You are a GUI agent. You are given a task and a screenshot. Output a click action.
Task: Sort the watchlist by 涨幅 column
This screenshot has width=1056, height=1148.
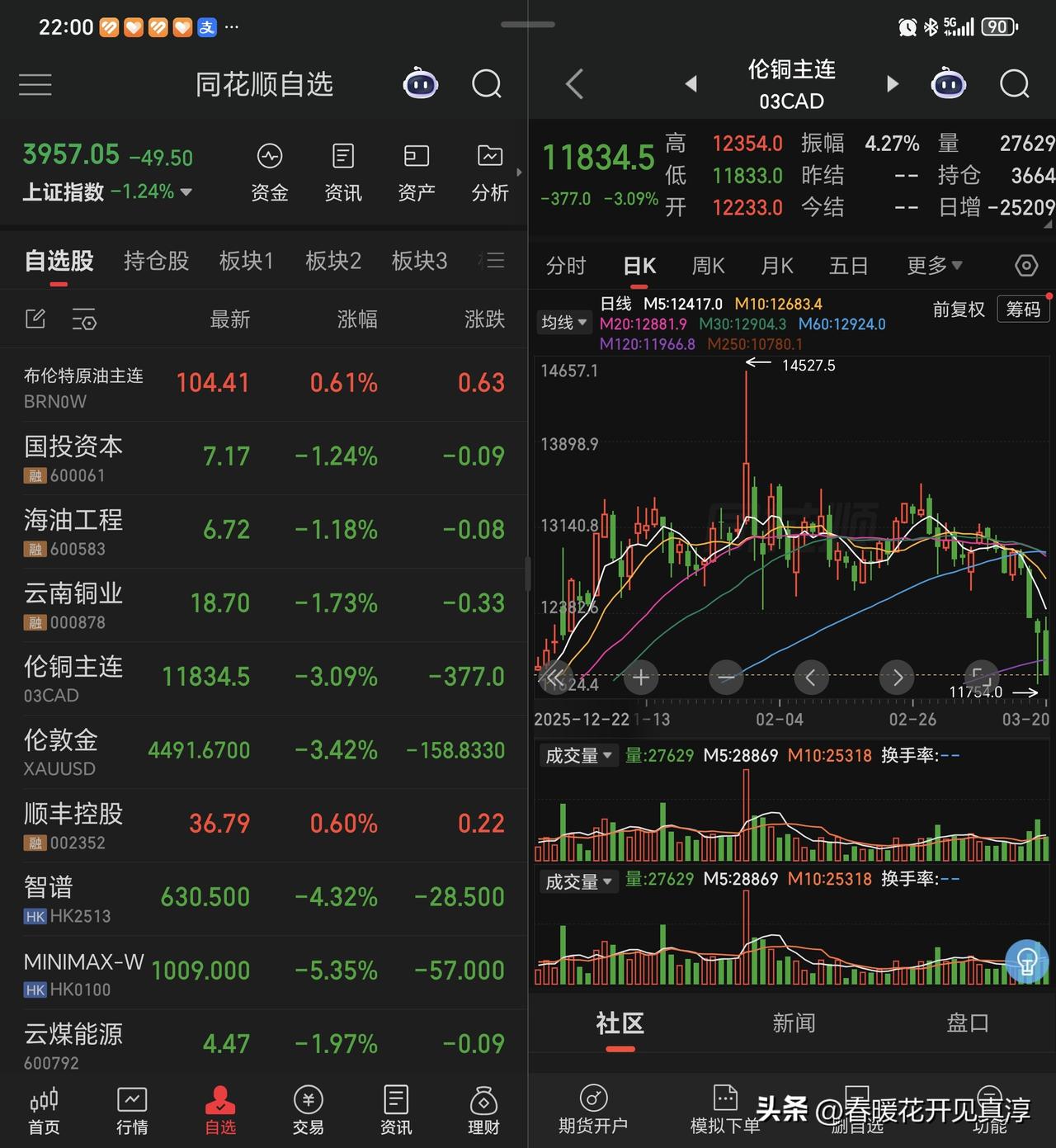point(357,319)
